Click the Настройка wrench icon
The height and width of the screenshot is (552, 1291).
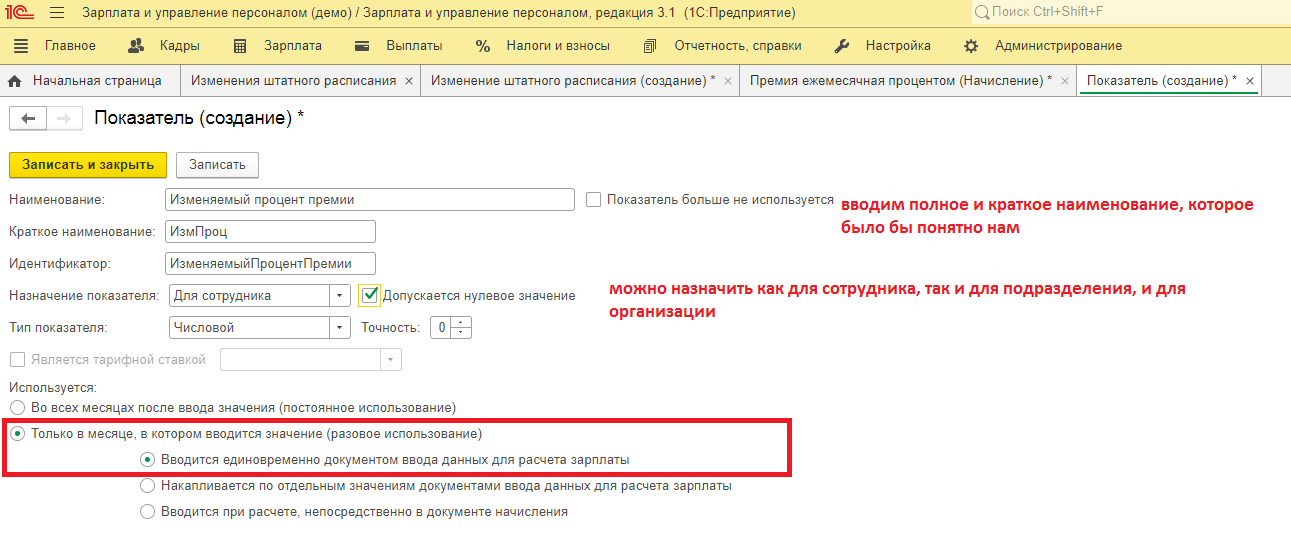[842, 46]
